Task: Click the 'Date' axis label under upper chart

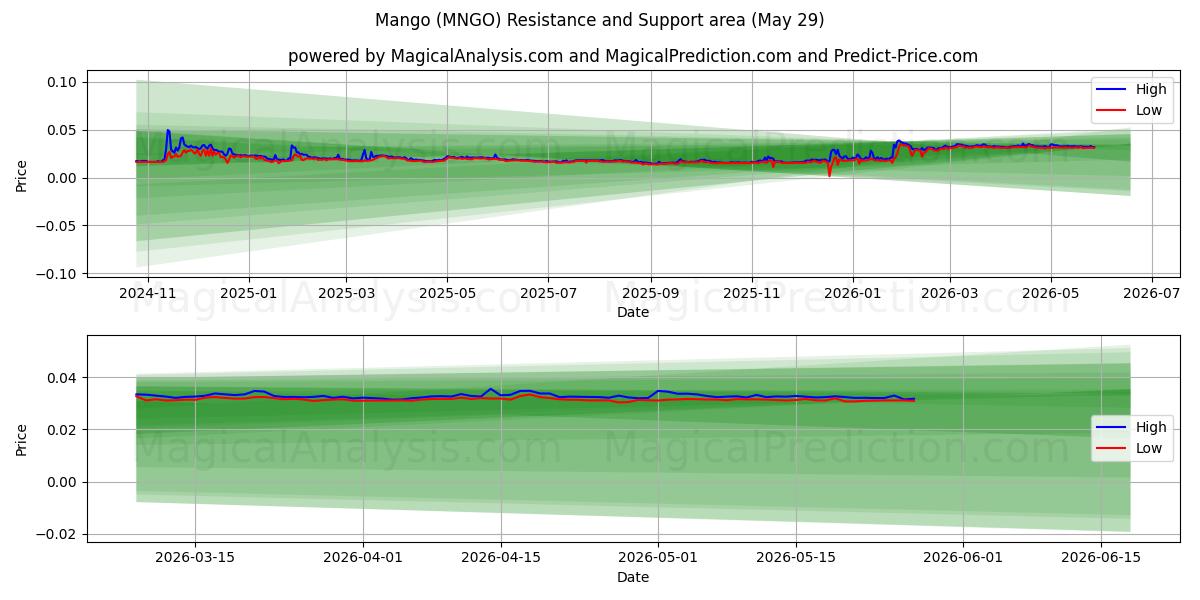Action: pos(633,312)
